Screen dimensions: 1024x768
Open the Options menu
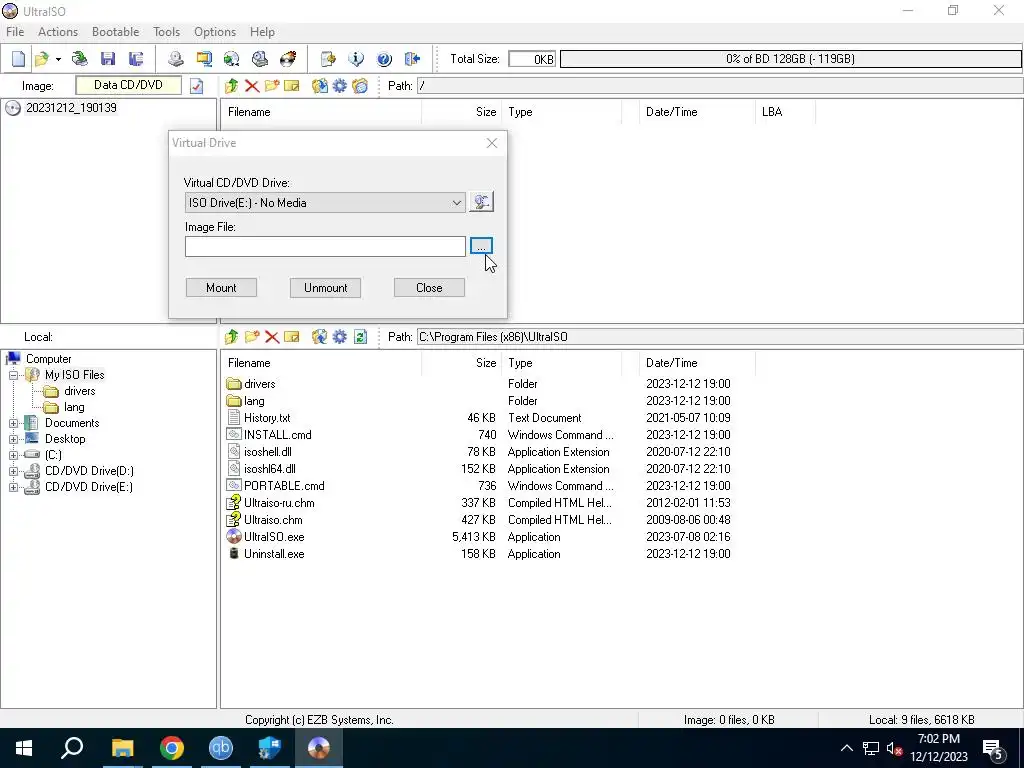pos(215,32)
